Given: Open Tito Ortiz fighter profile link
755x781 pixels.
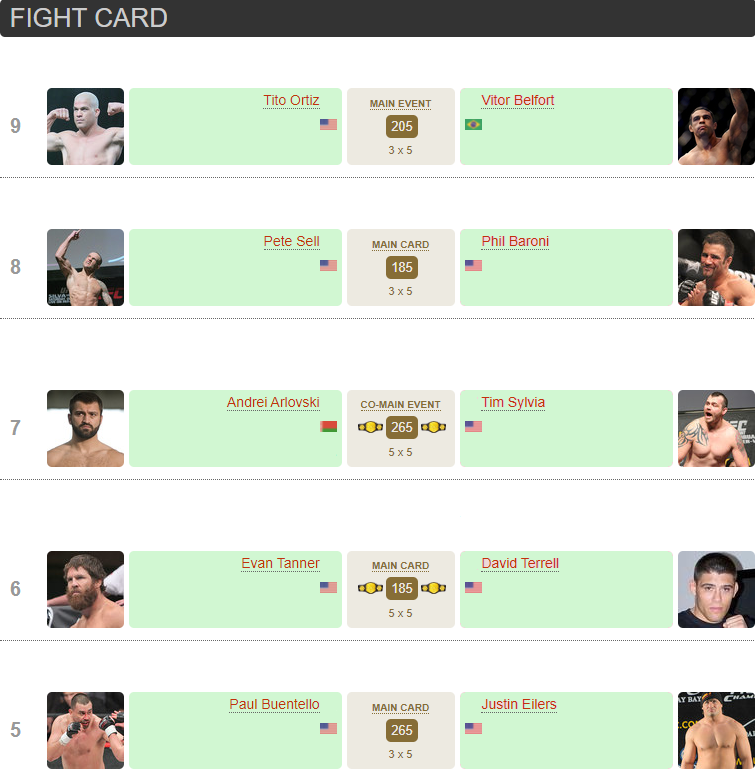Looking at the screenshot, I should pos(291,100).
